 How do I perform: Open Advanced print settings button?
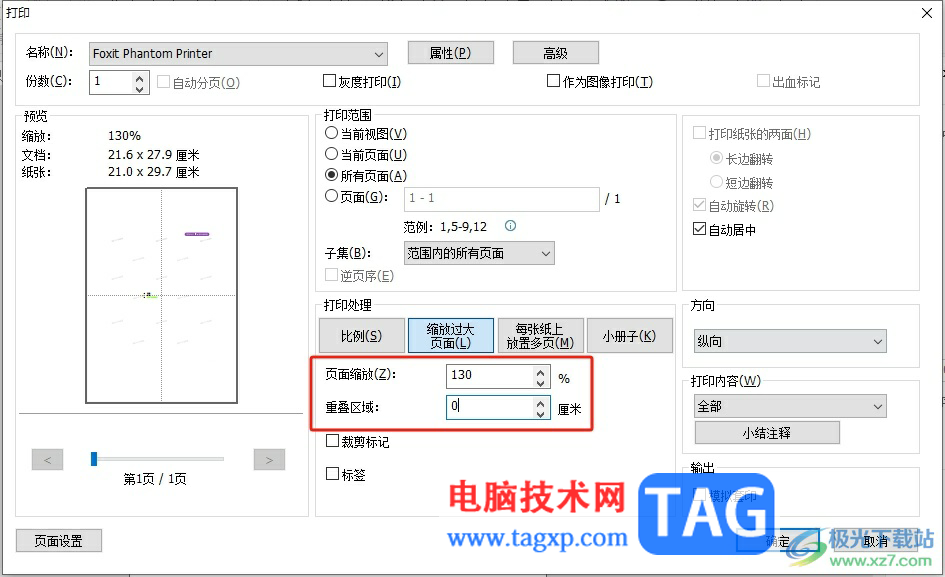tap(556, 53)
